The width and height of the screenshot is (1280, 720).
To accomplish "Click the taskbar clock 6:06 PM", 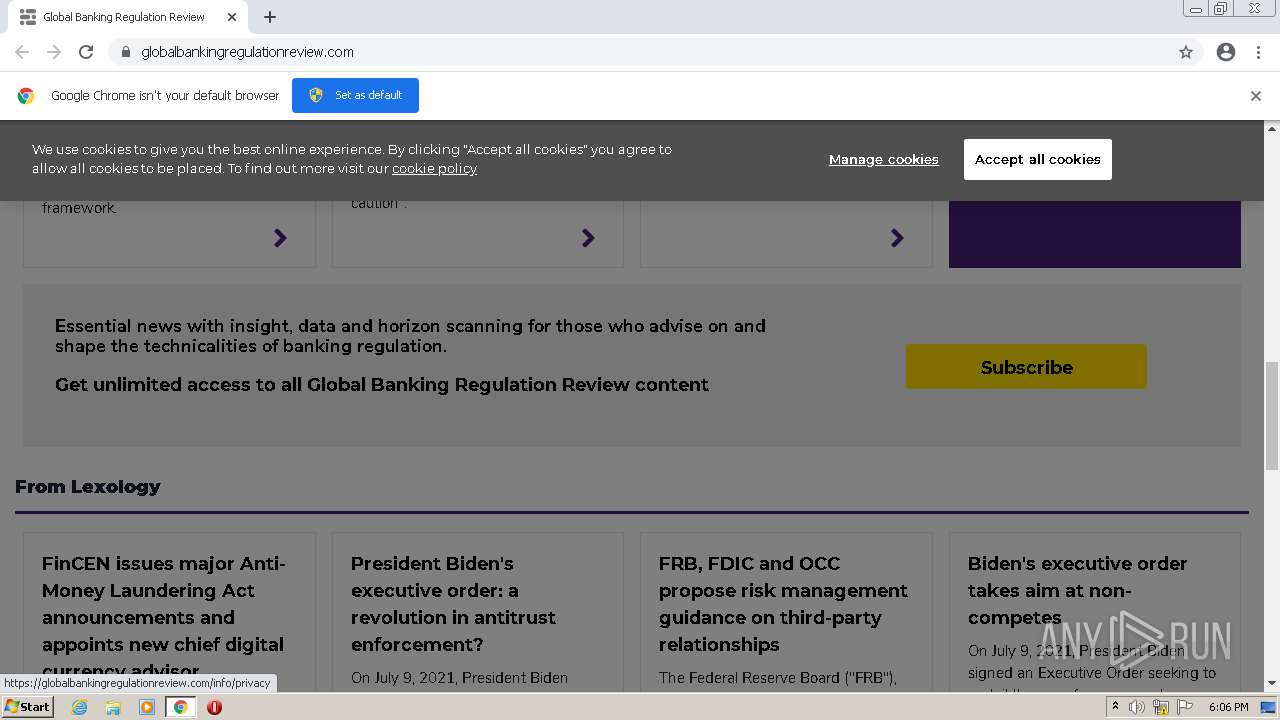I will click(x=1228, y=707).
